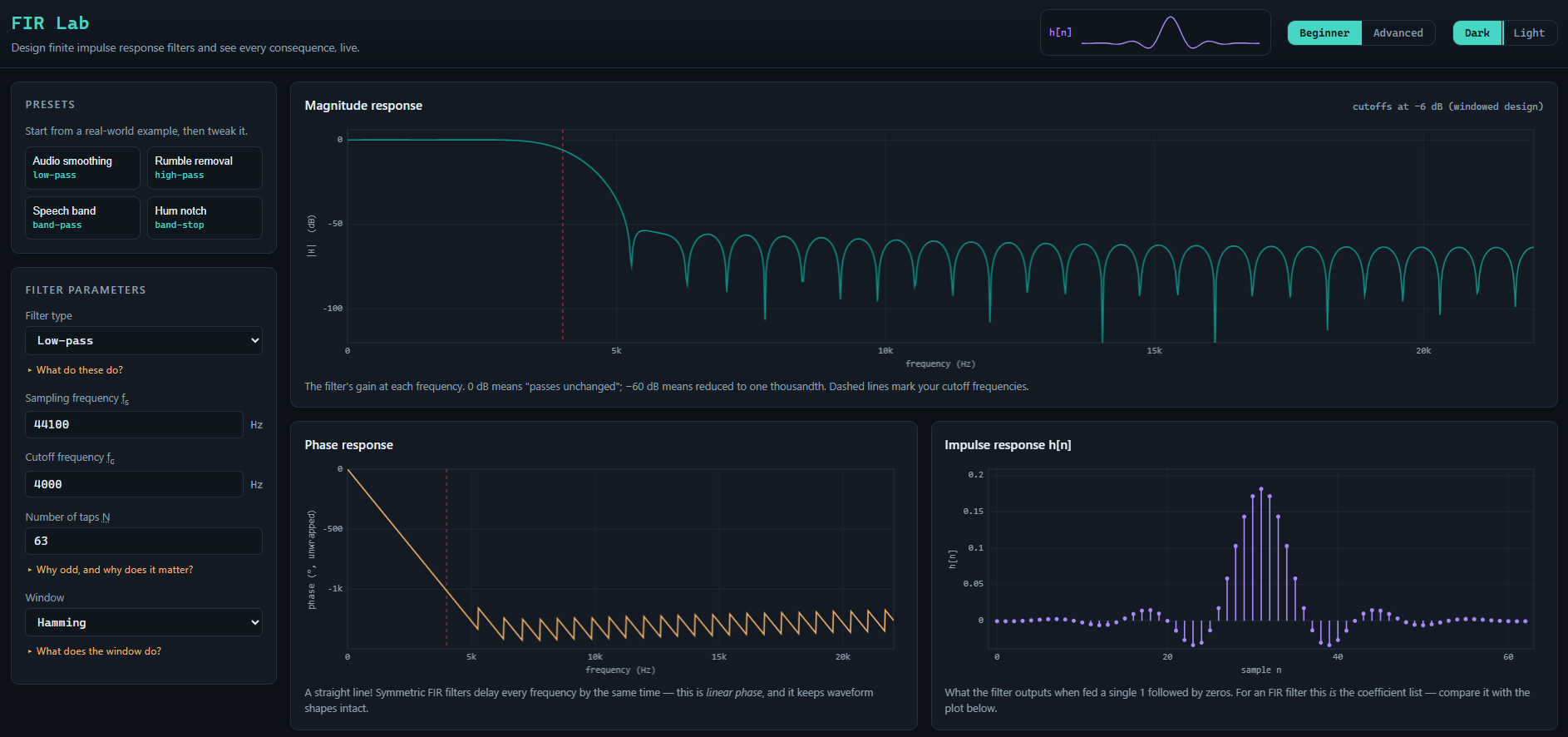
Task: Open the Filter type dropdown
Action: 144,341
